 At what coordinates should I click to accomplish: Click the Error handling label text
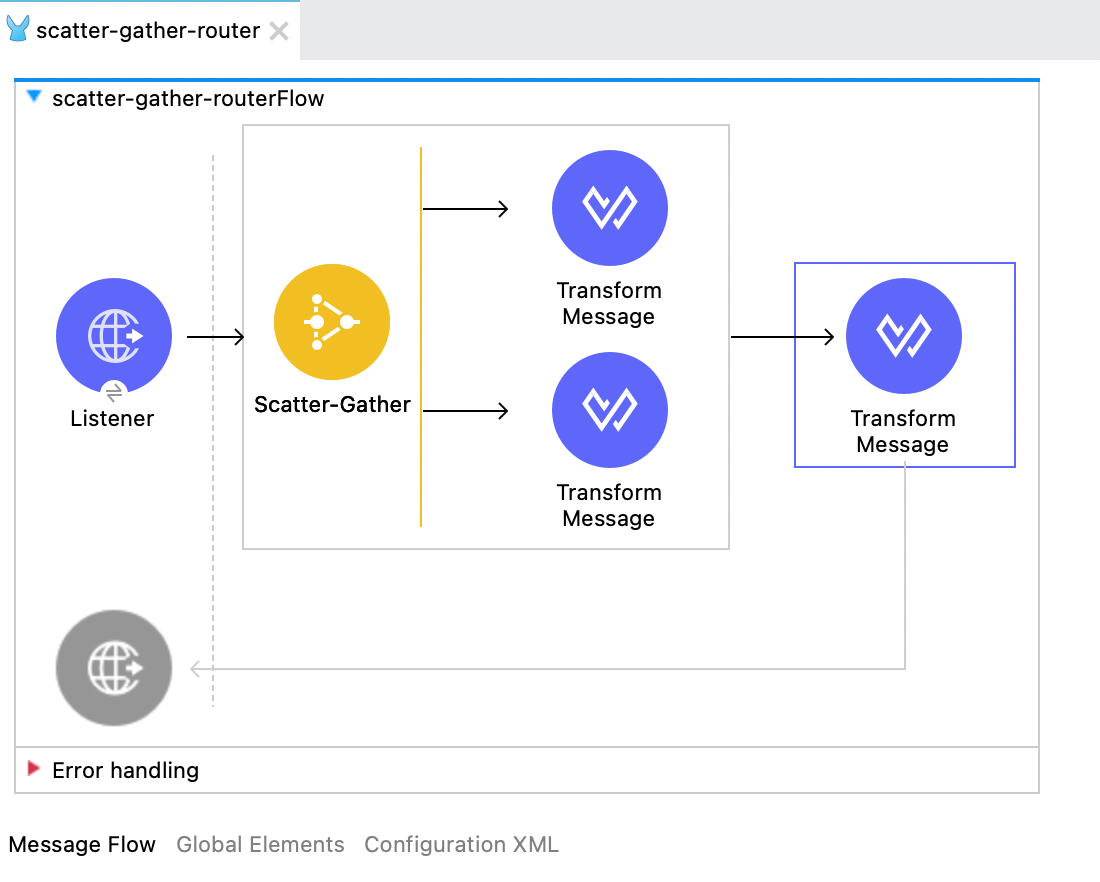tap(125, 770)
